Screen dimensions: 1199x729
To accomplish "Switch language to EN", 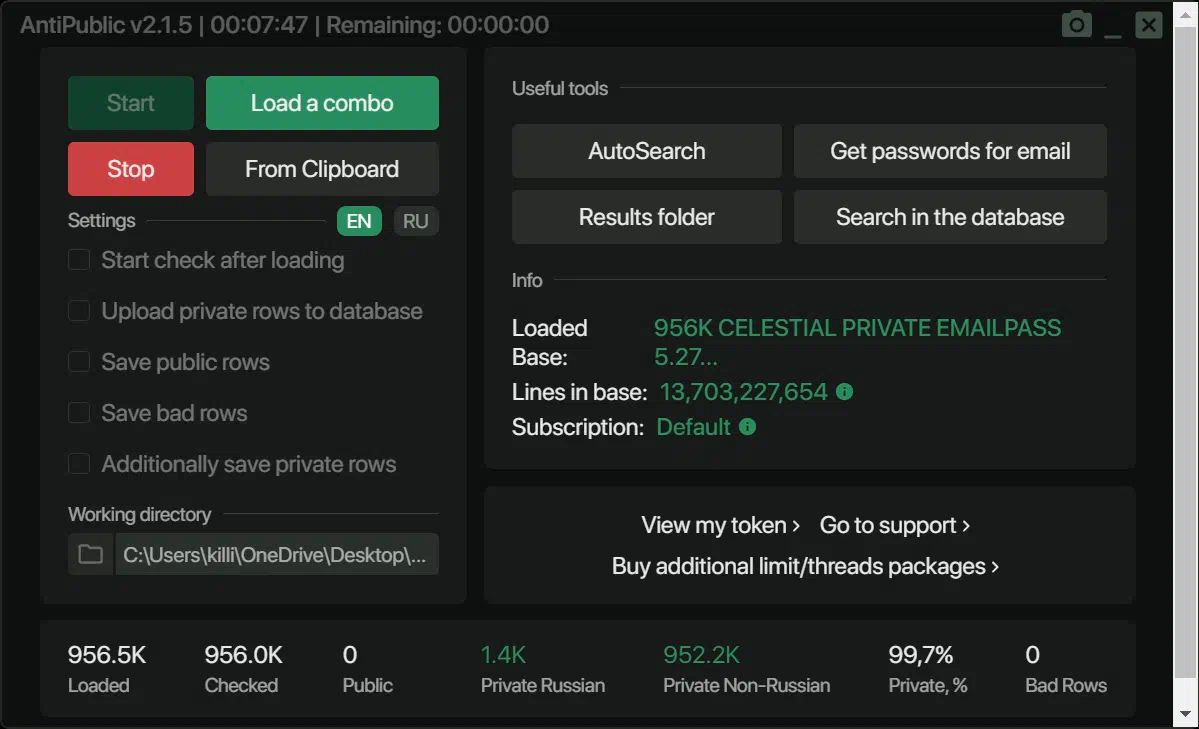I will tap(359, 221).
